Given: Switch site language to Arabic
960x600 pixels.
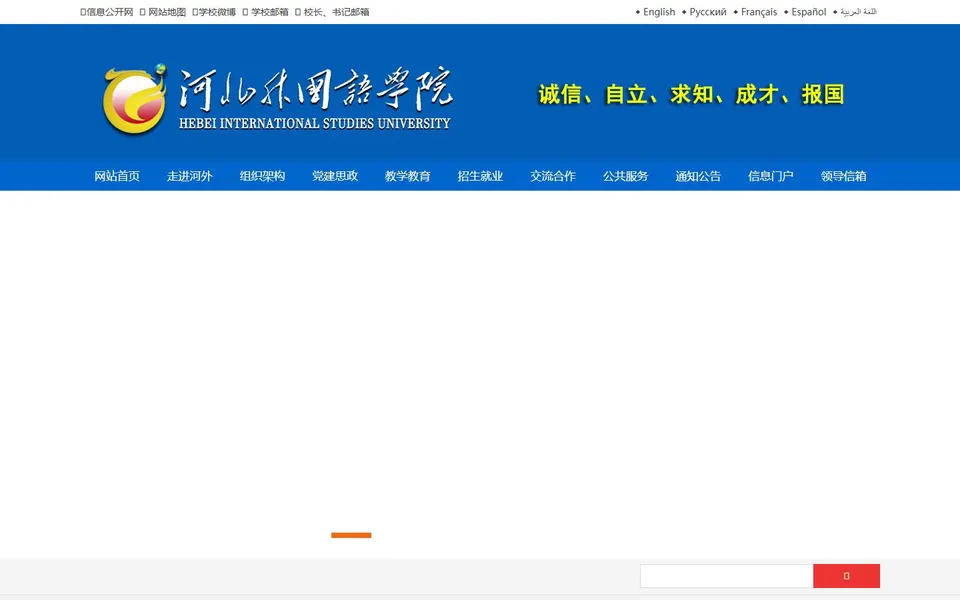Looking at the screenshot, I should pos(858,12).
